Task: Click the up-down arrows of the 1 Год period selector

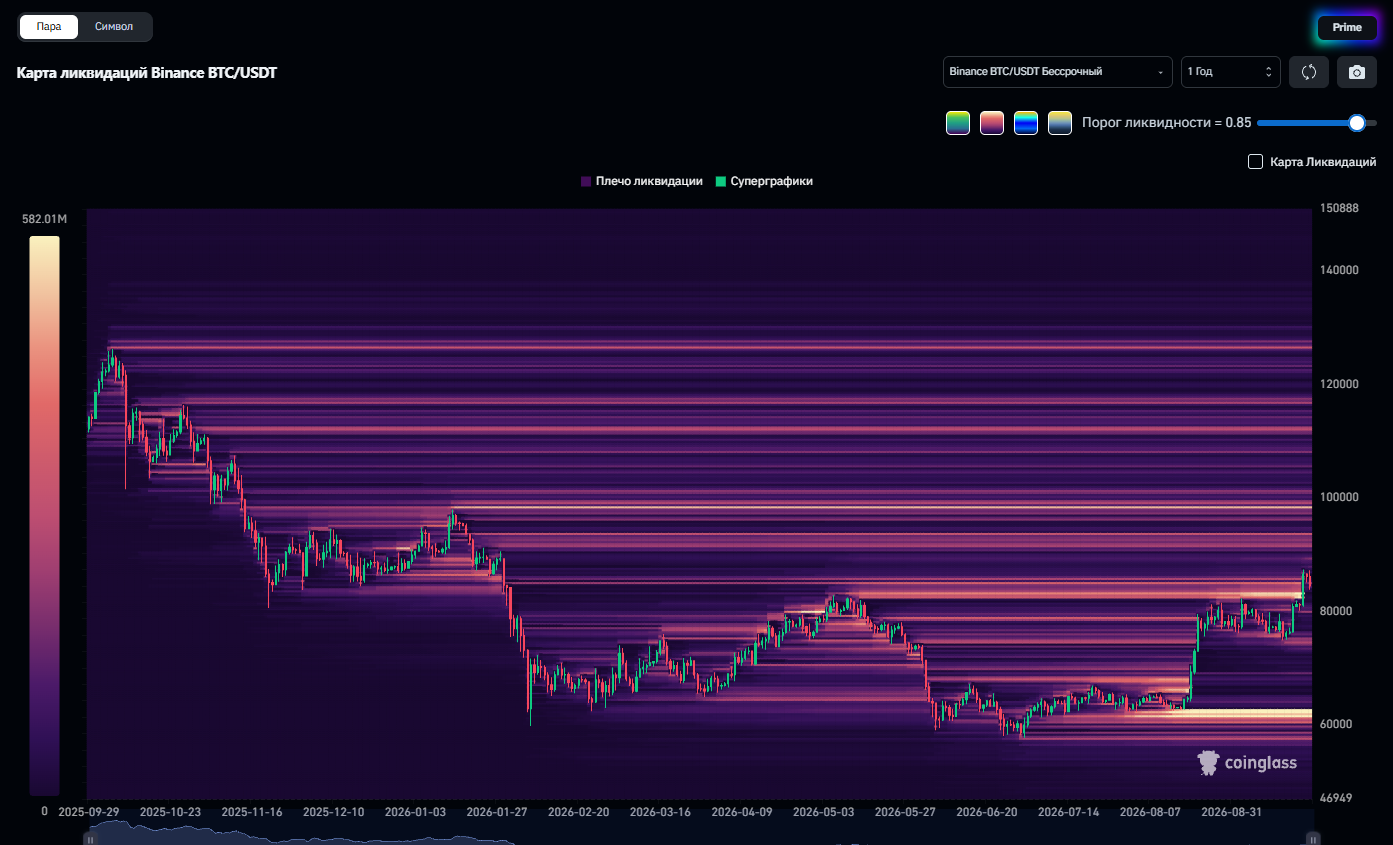Action: pyautogui.click(x=1269, y=72)
